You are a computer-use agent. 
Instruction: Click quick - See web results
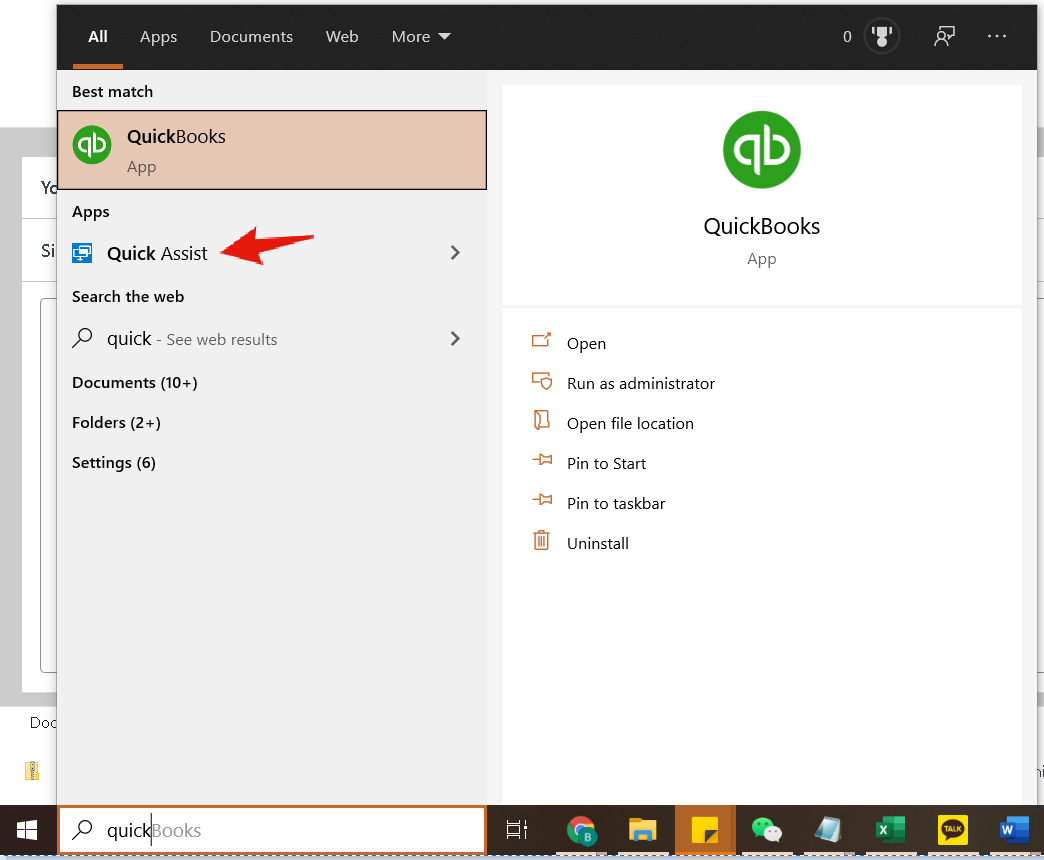tap(192, 339)
